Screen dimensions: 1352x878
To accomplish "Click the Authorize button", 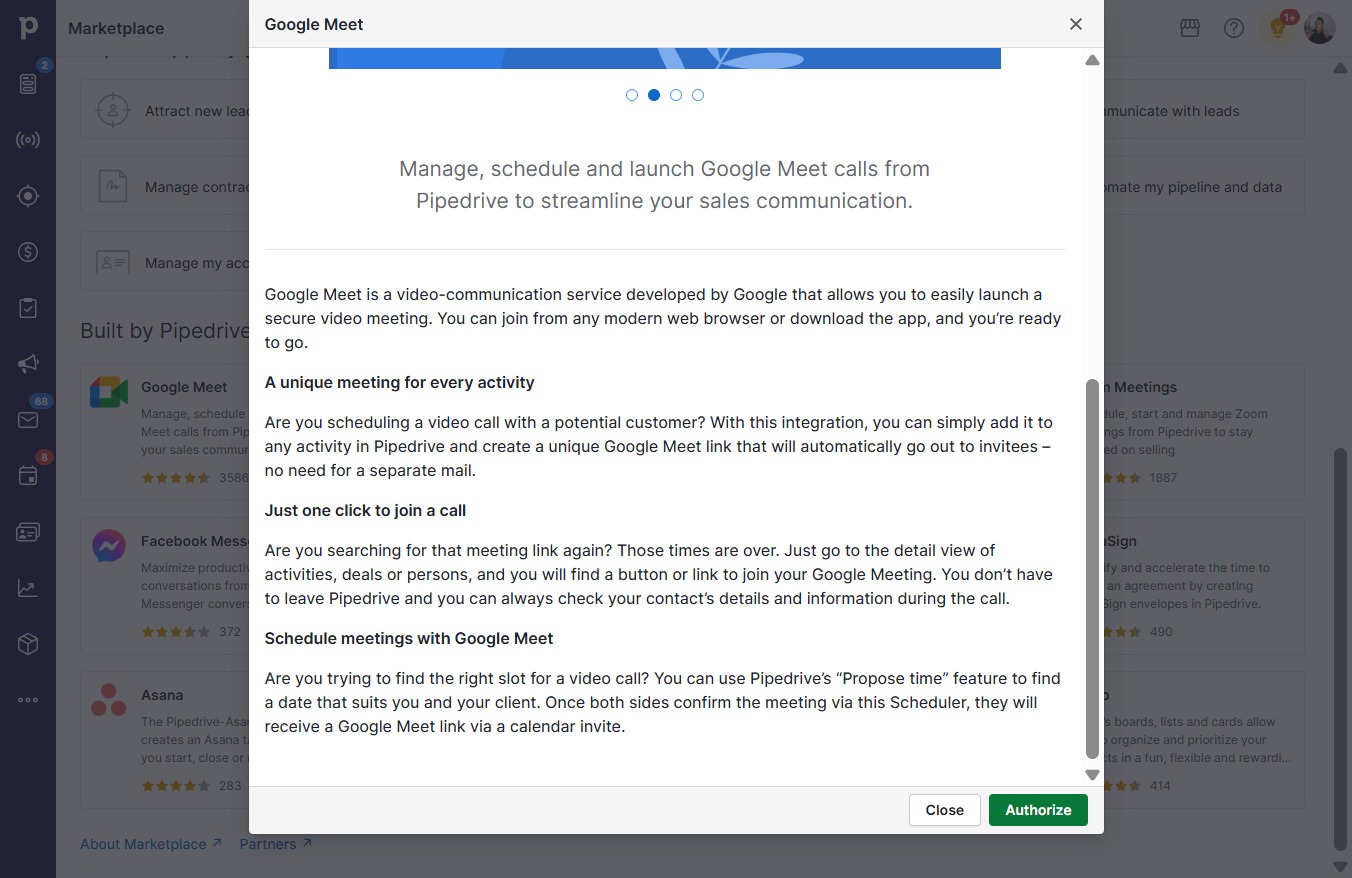I will coord(1038,810).
